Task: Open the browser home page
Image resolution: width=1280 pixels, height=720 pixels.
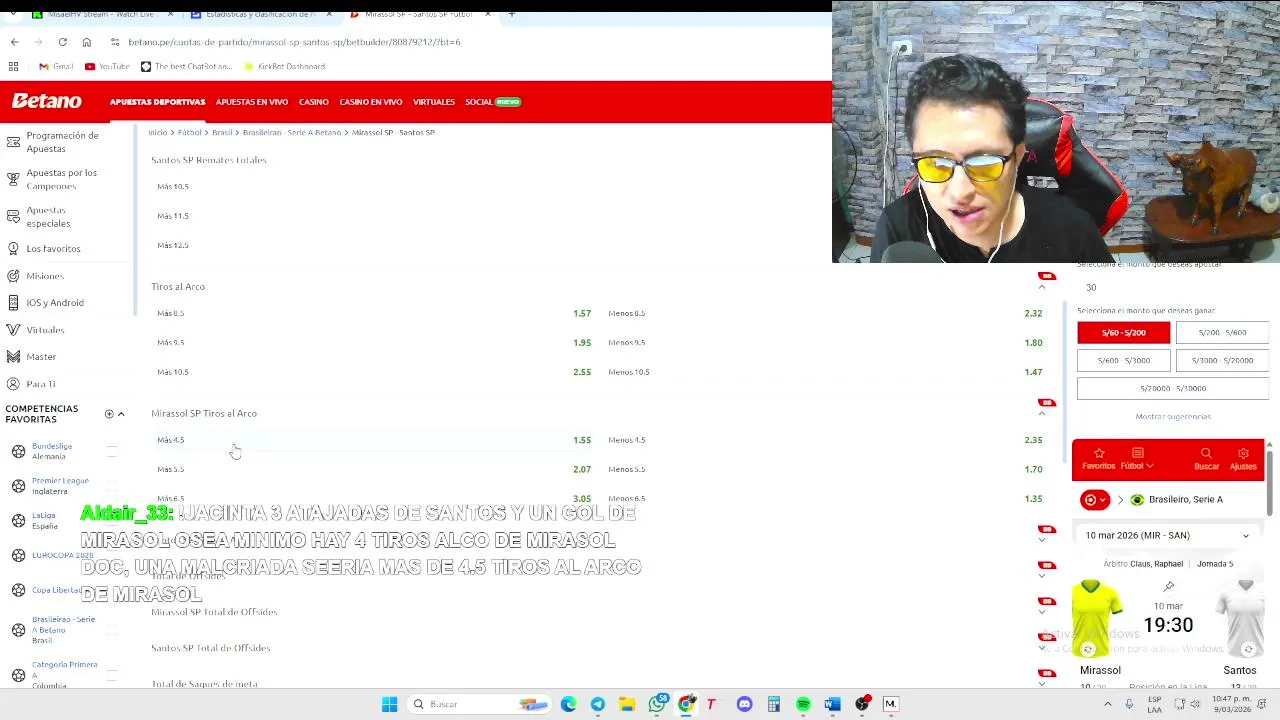Action: [86, 42]
